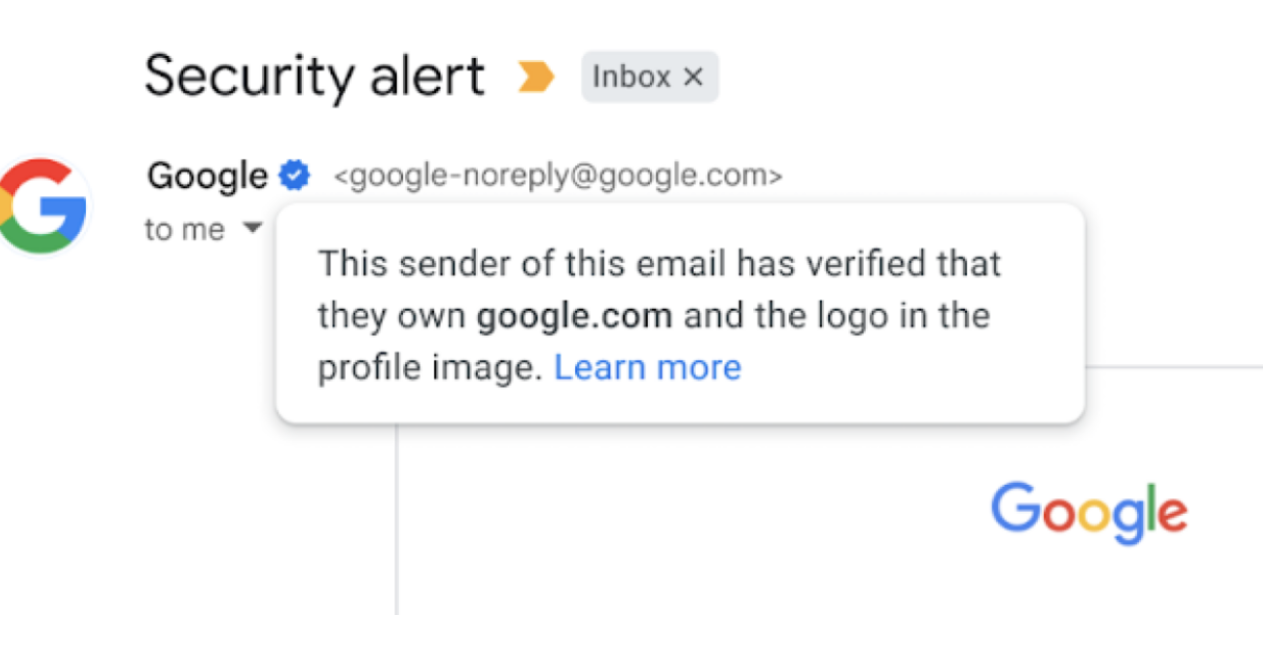
Task: Click the colorful Google logo in email body
Action: 1088,512
